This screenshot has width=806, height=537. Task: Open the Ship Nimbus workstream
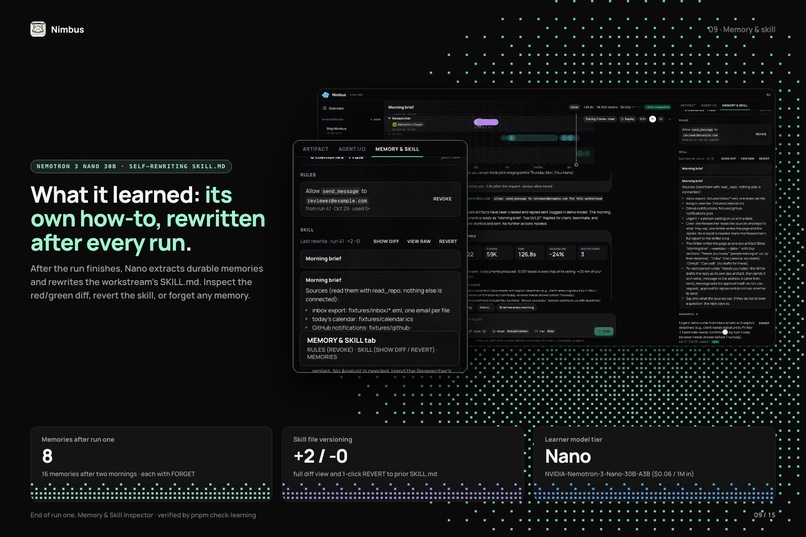(x=336, y=129)
